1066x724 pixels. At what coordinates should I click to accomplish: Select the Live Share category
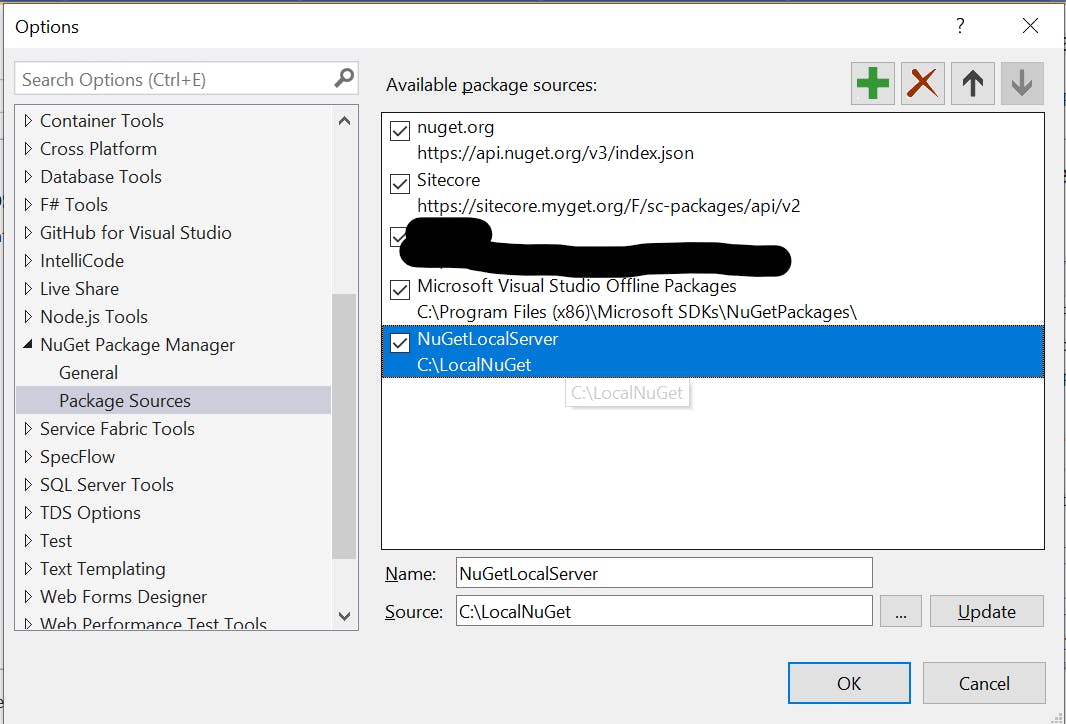(80, 288)
